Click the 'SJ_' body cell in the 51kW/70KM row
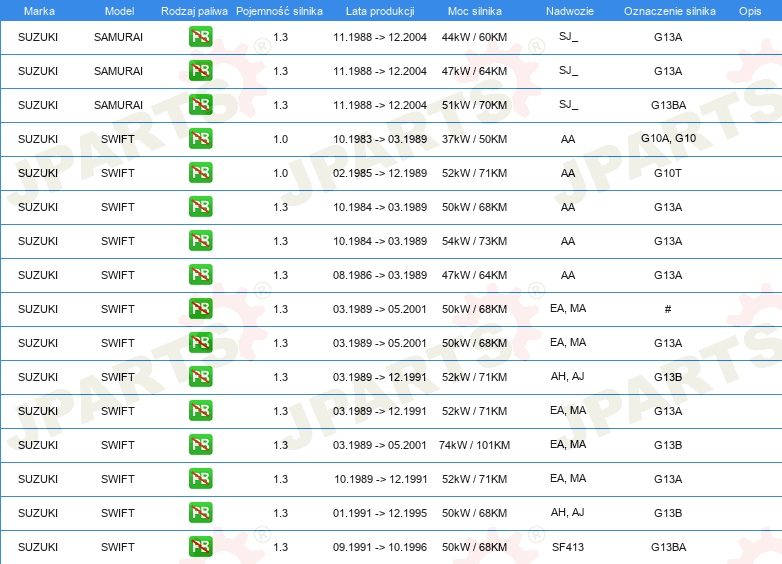The image size is (782, 564). pyautogui.click(x=568, y=105)
